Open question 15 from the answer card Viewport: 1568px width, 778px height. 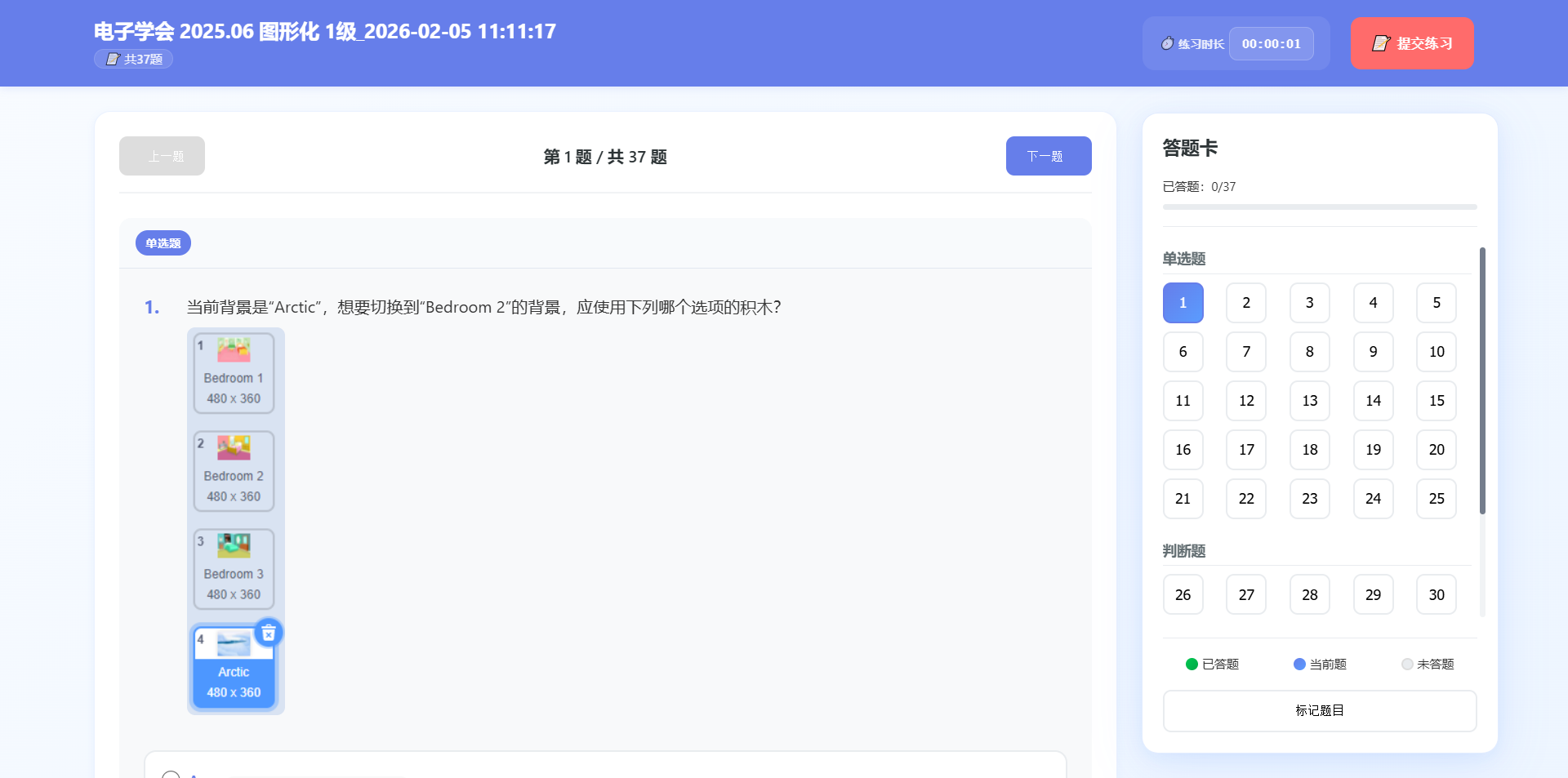point(1437,401)
